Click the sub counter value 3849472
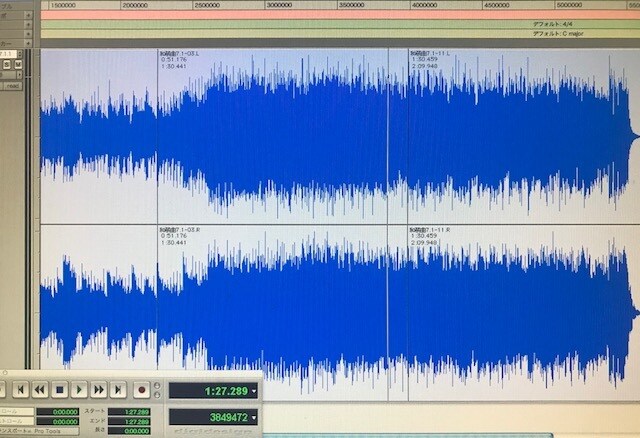This screenshot has width=640, height=438. click(229, 417)
